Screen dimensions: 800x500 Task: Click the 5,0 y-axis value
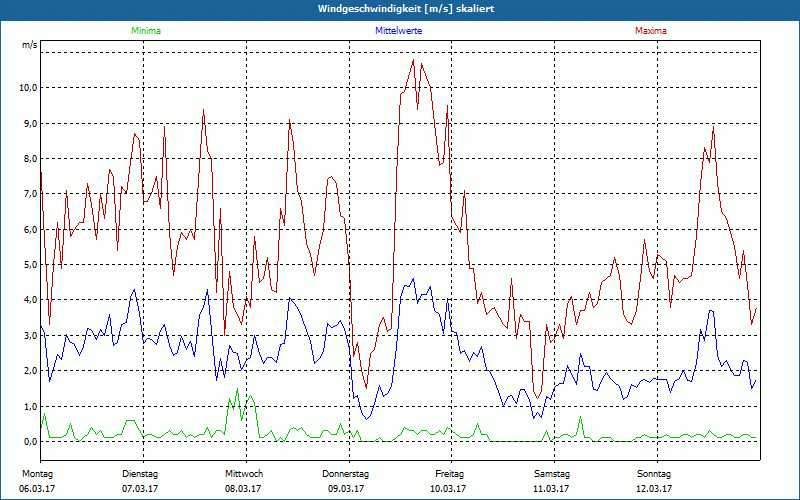click(30, 265)
